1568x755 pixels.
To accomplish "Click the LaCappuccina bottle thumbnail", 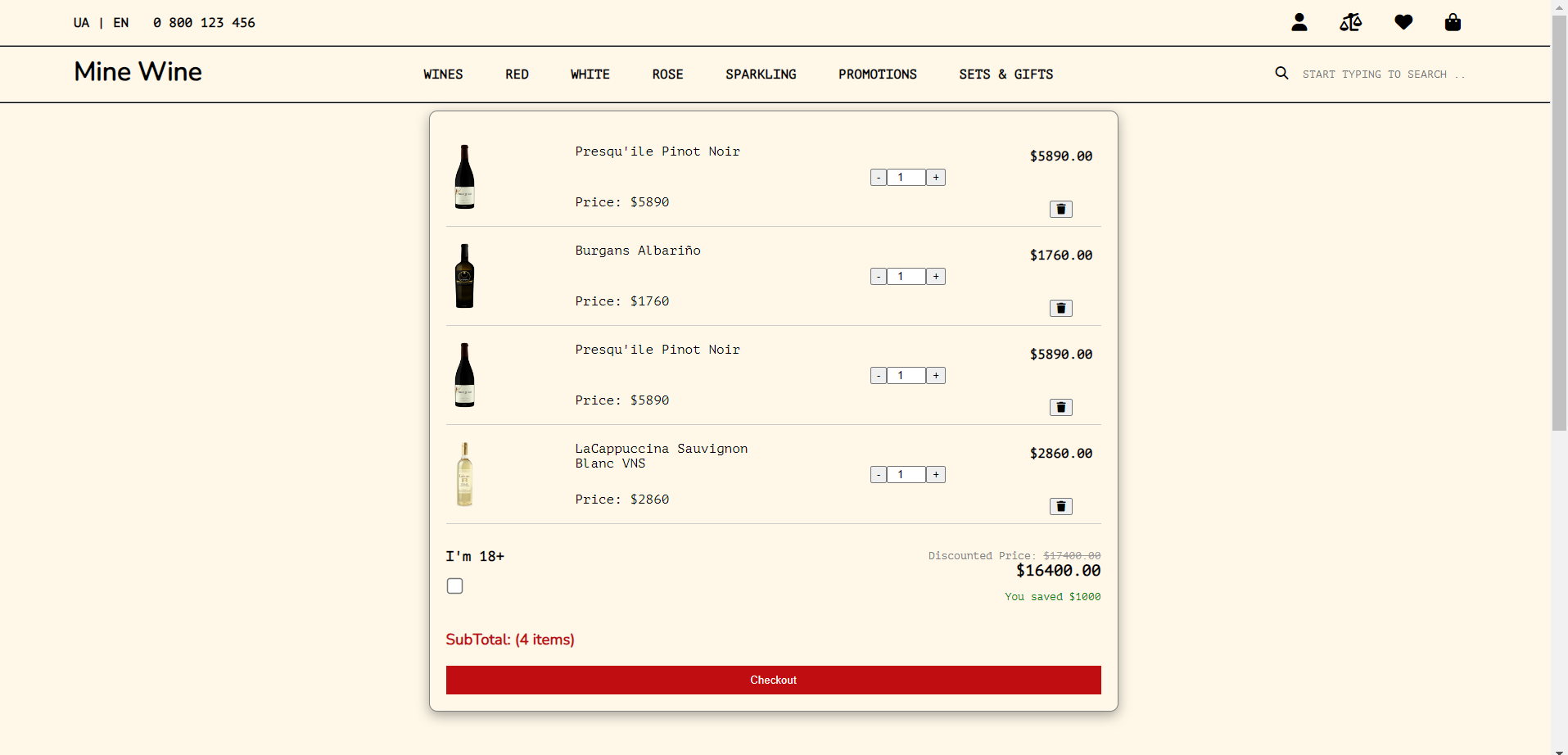I will (464, 473).
